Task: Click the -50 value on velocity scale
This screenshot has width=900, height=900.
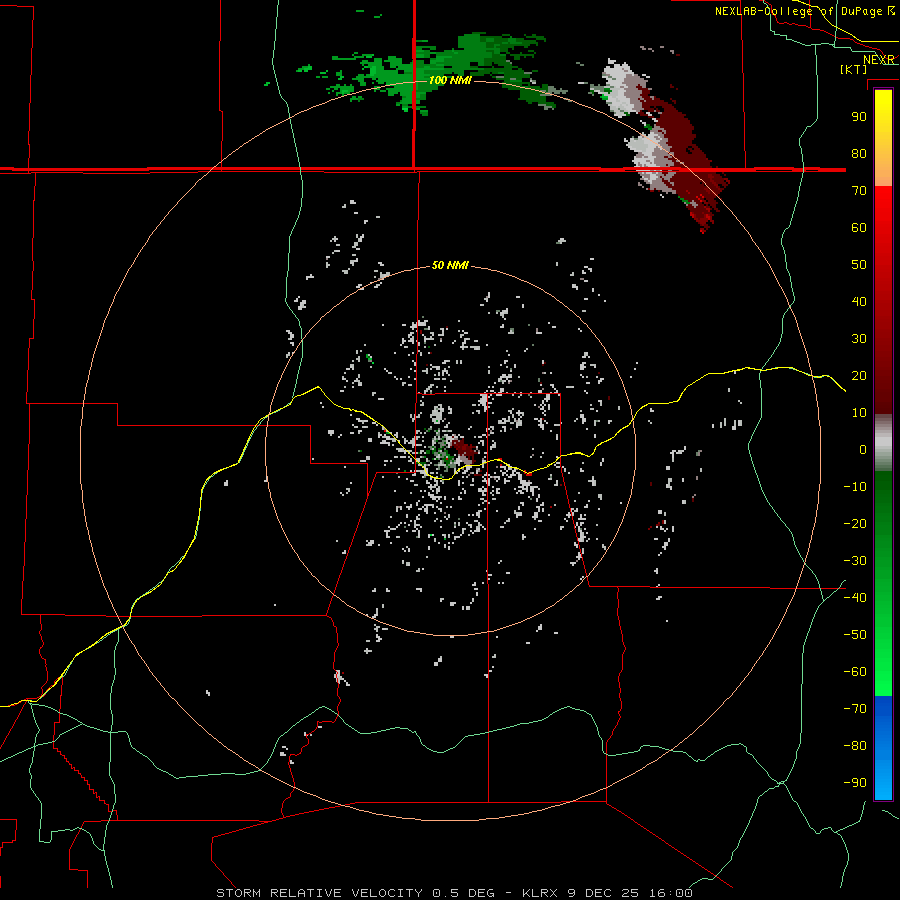Action: 855,635
